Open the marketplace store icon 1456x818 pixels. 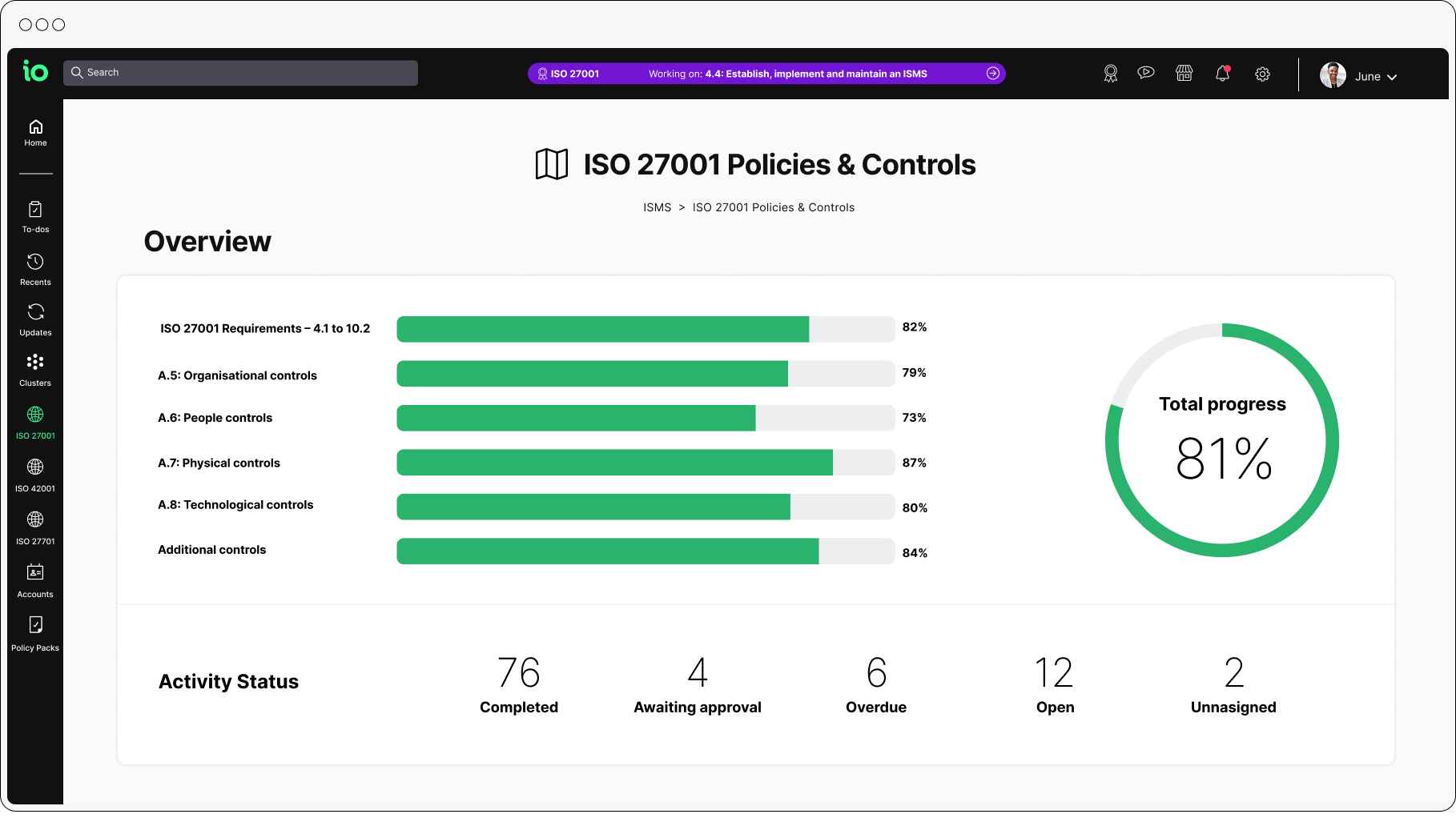click(1185, 73)
